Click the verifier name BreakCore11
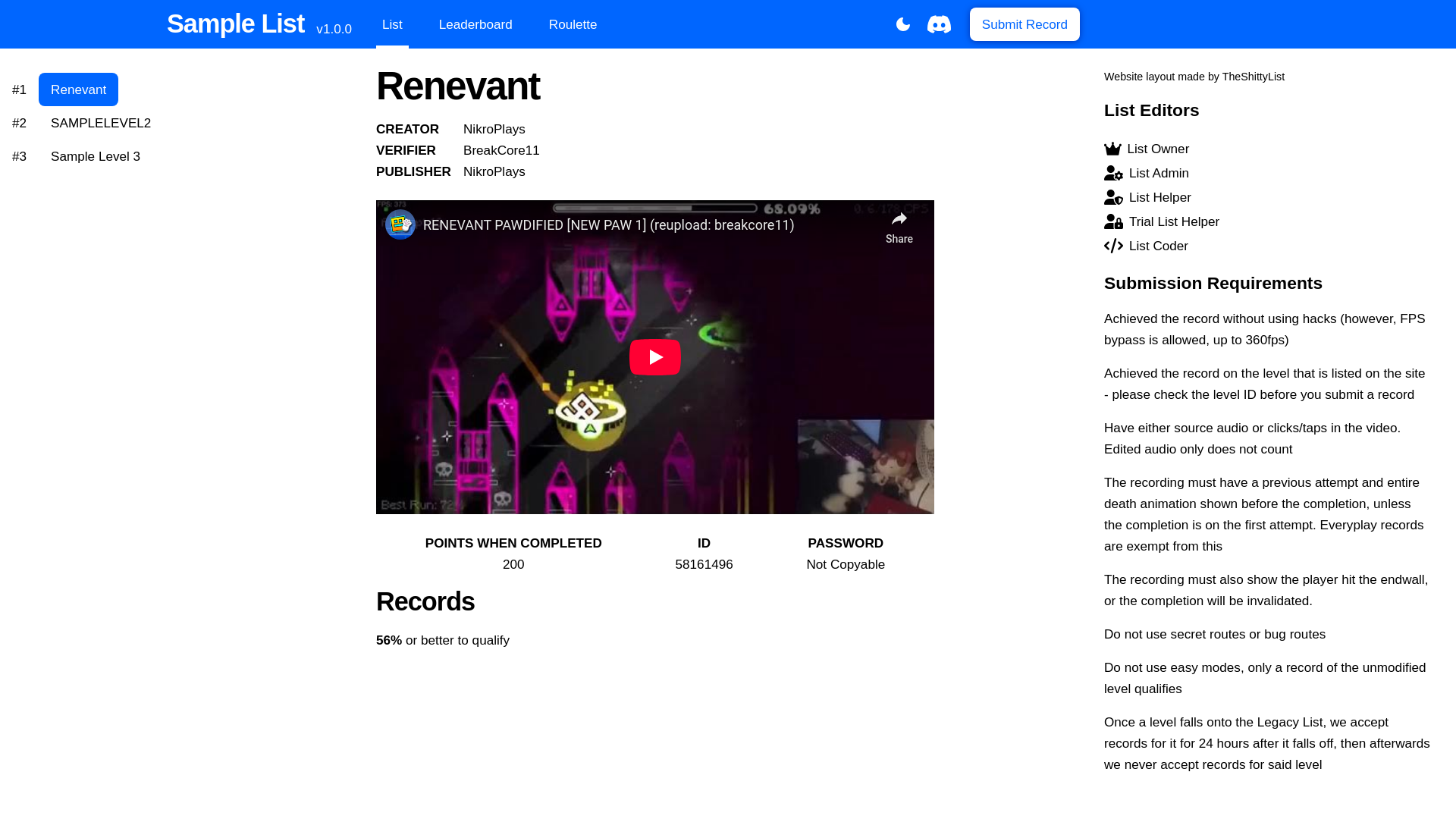Image resolution: width=1456 pixels, height=819 pixels. coord(501,151)
